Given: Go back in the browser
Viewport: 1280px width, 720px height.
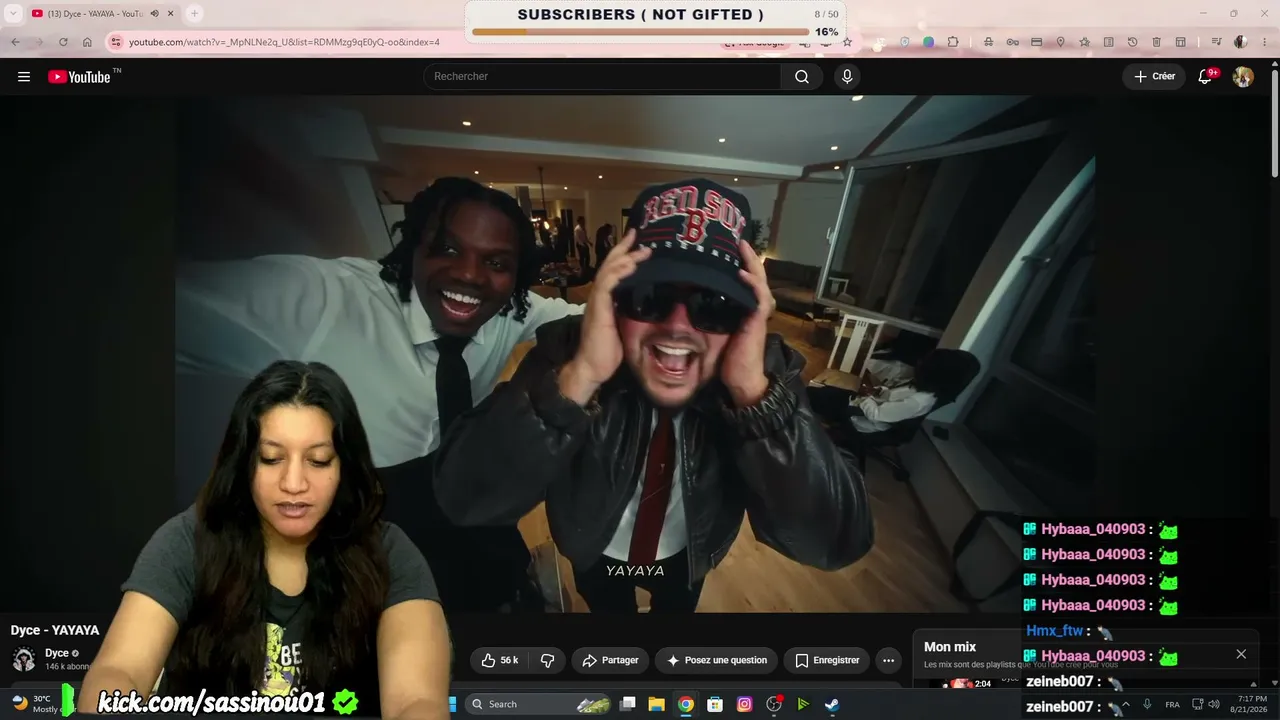Looking at the screenshot, I should click(15, 42).
